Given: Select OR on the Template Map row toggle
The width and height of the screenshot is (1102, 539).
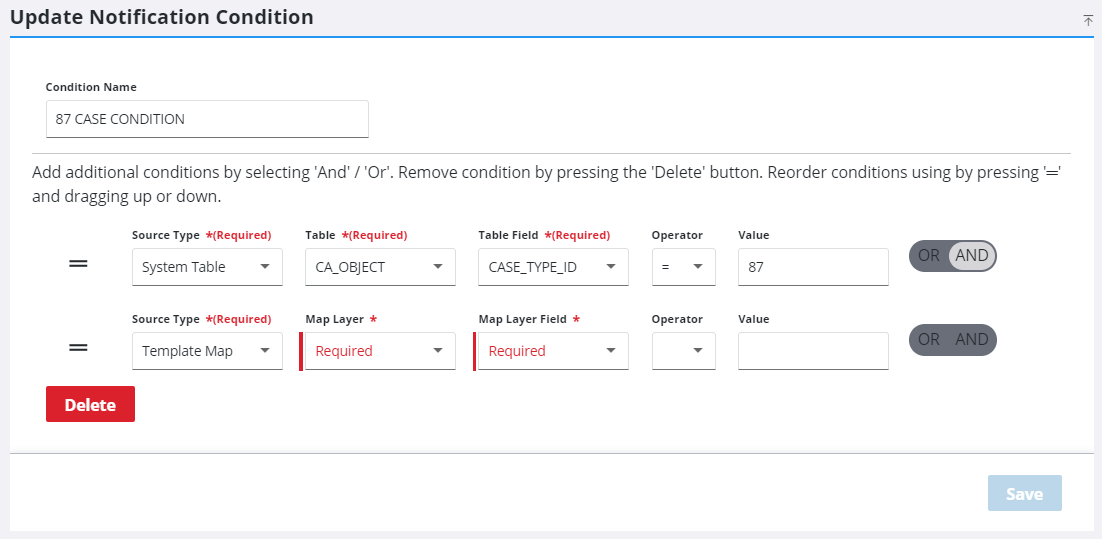Looking at the screenshot, I should 929,339.
